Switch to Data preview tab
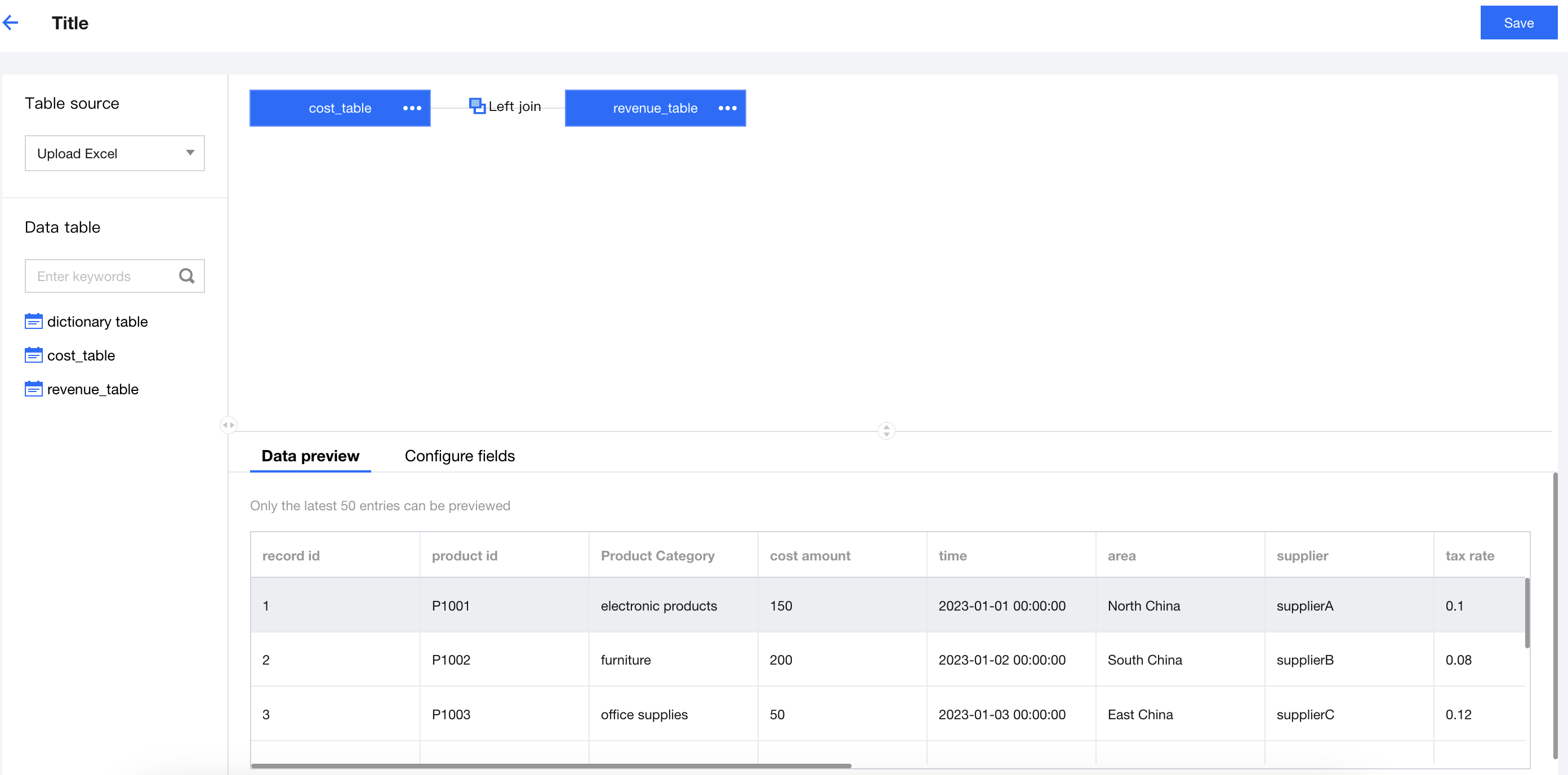 (x=310, y=456)
